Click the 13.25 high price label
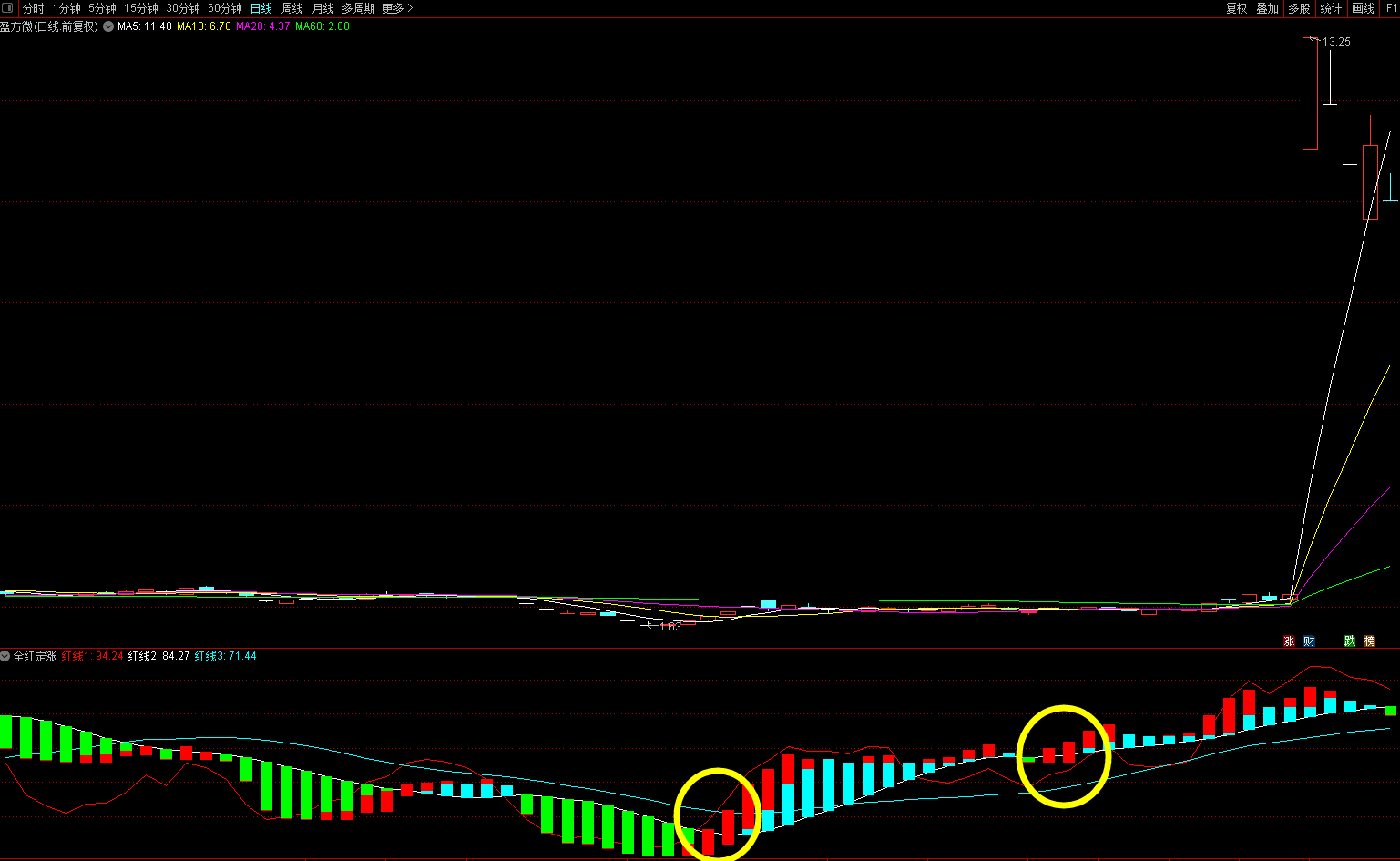The image size is (1400, 861). coord(1336,42)
